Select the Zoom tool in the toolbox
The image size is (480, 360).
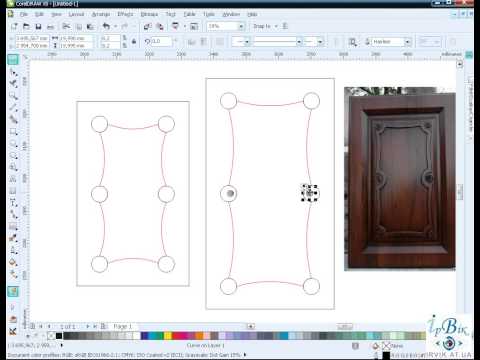[x=13, y=96]
